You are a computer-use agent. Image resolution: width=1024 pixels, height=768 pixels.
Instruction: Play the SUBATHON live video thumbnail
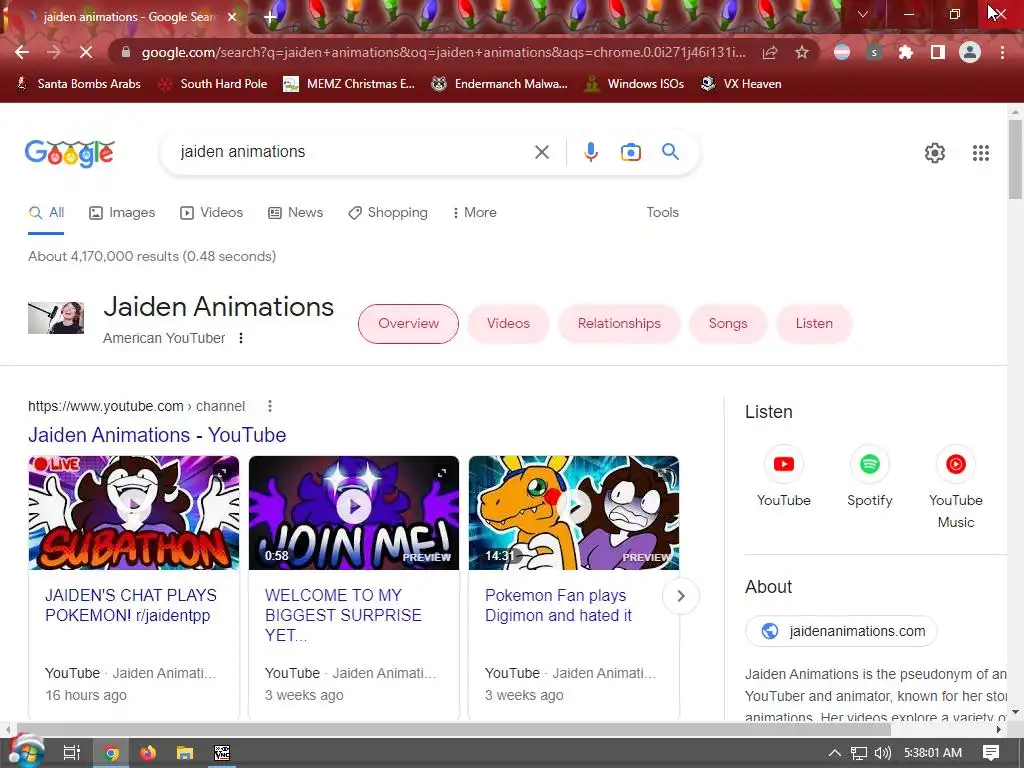134,513
